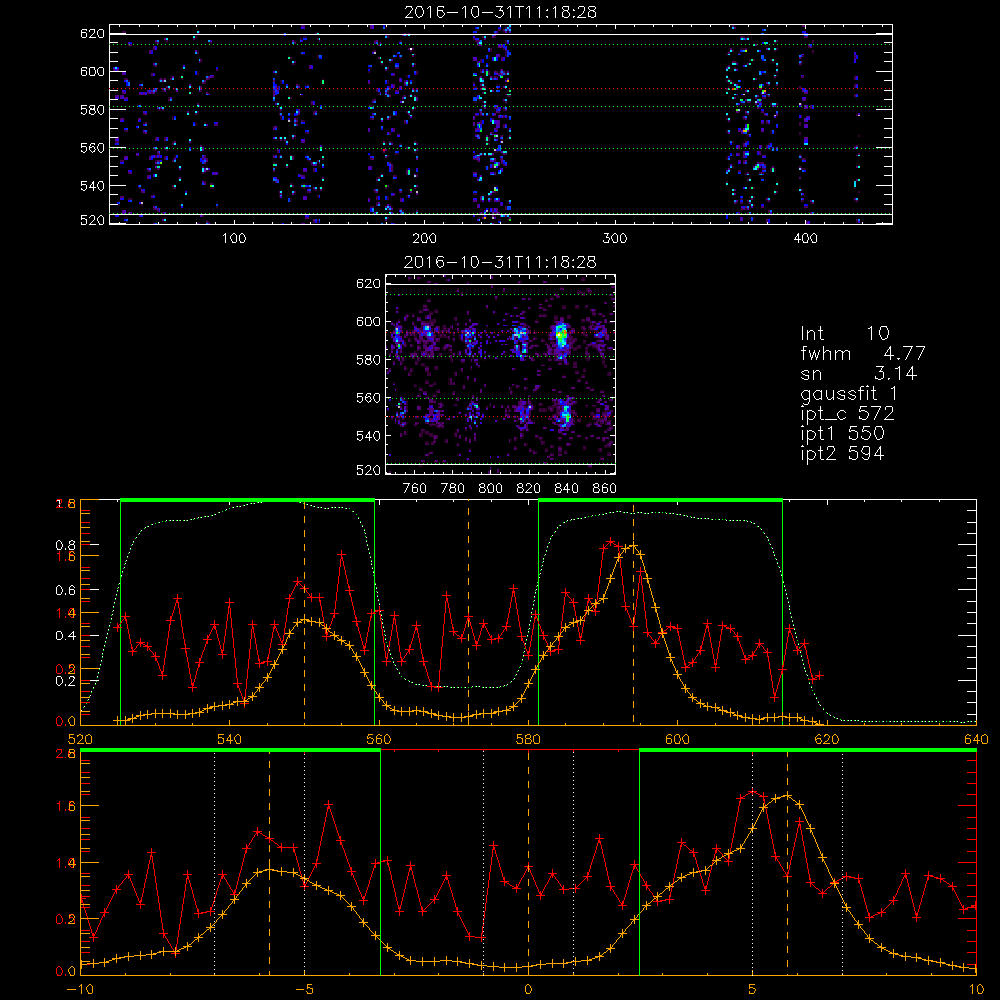1000x1000 pixels.
Task: Click the orange dashed line at 572 in profile plot
Action: click(x=468, y=612)
